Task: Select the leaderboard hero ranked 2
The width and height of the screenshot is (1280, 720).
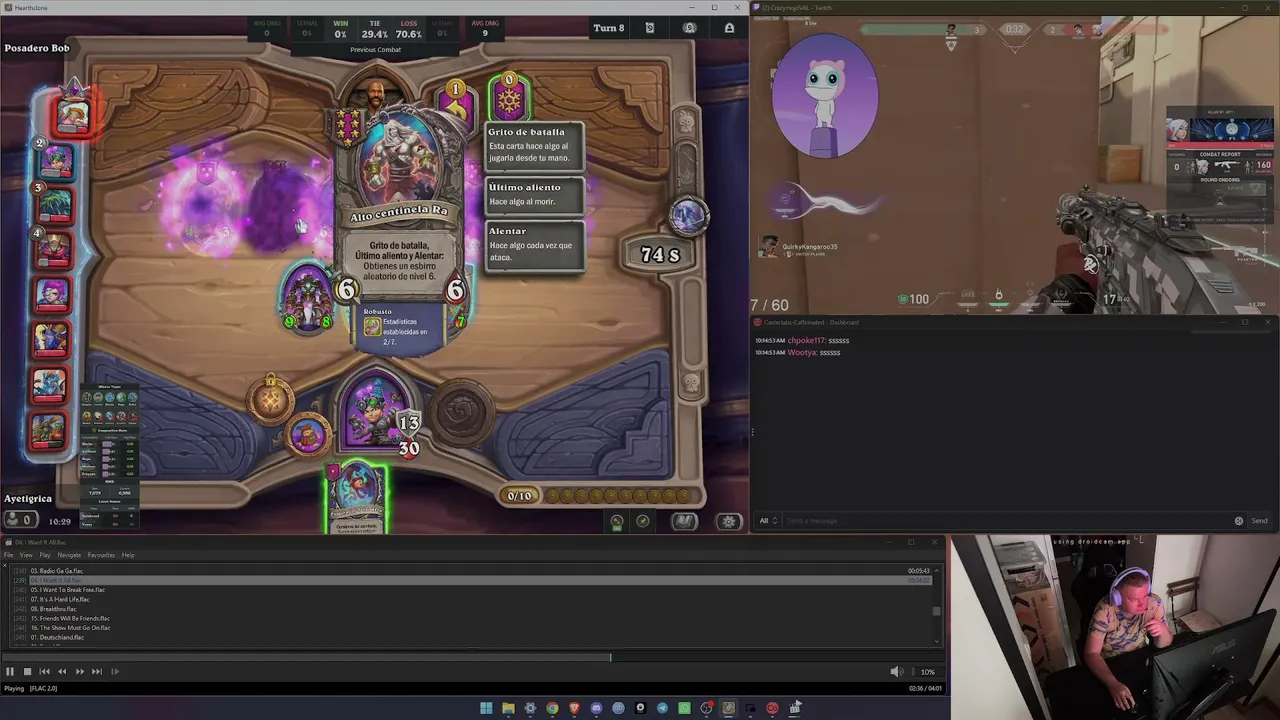Action: point(56,162)
